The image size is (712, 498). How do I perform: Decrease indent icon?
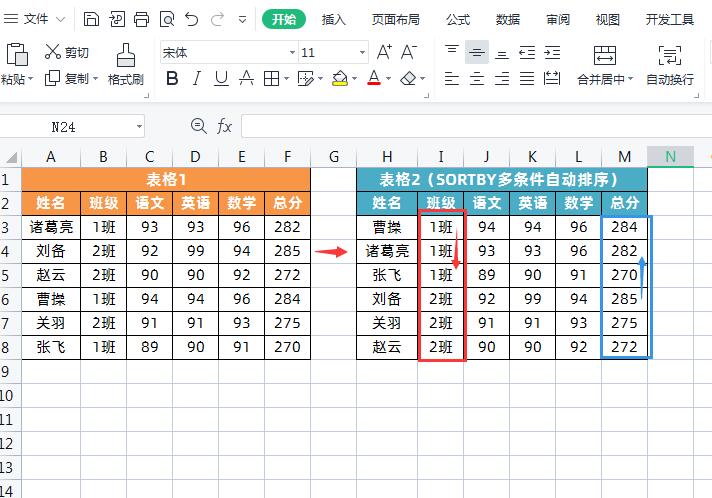coord(527,53)
